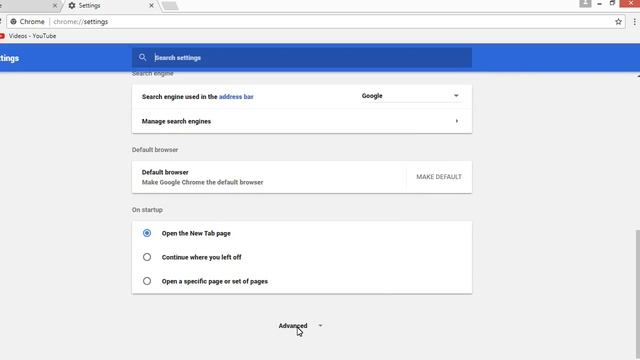640x360 pixels.
Task: Close the first browser tab
Action: pyautogui.click(x=55, y=6)
